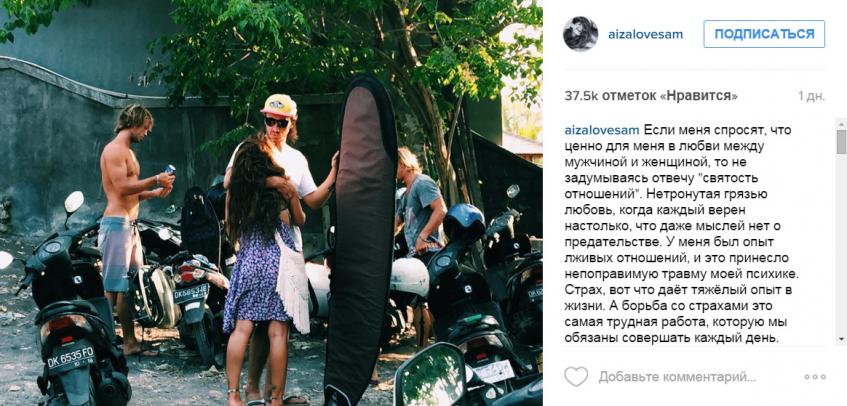The height and width of the screenshot is (406, 847).
Task: Click the yellow cap on the man
Action: click(x=279, y=105)
